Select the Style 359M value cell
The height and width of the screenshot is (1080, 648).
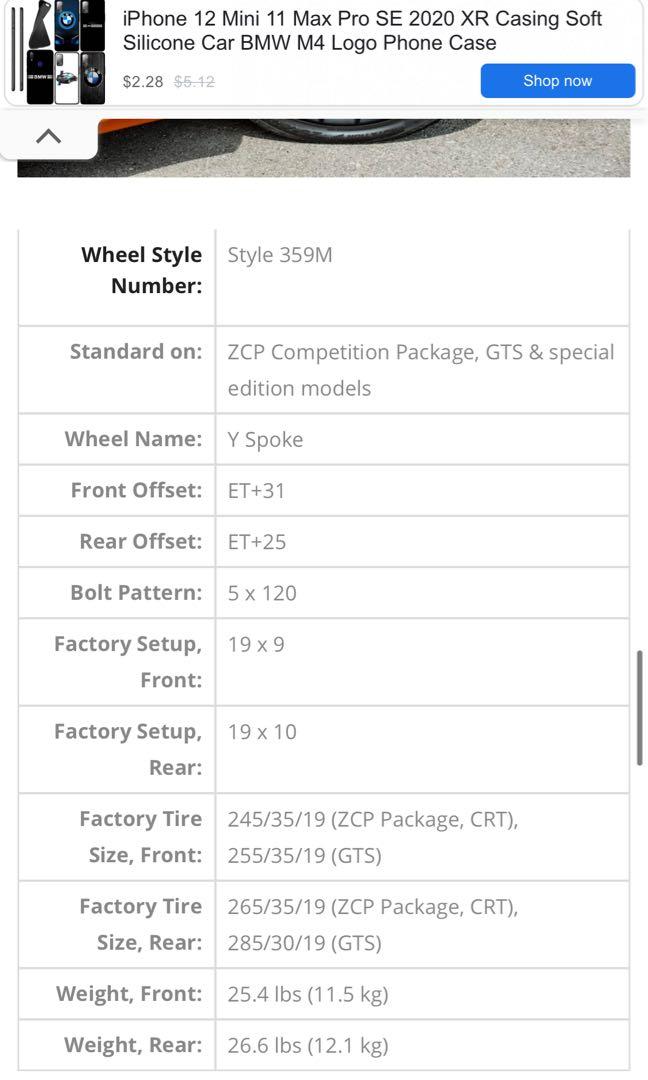click(x=280, y=255)
